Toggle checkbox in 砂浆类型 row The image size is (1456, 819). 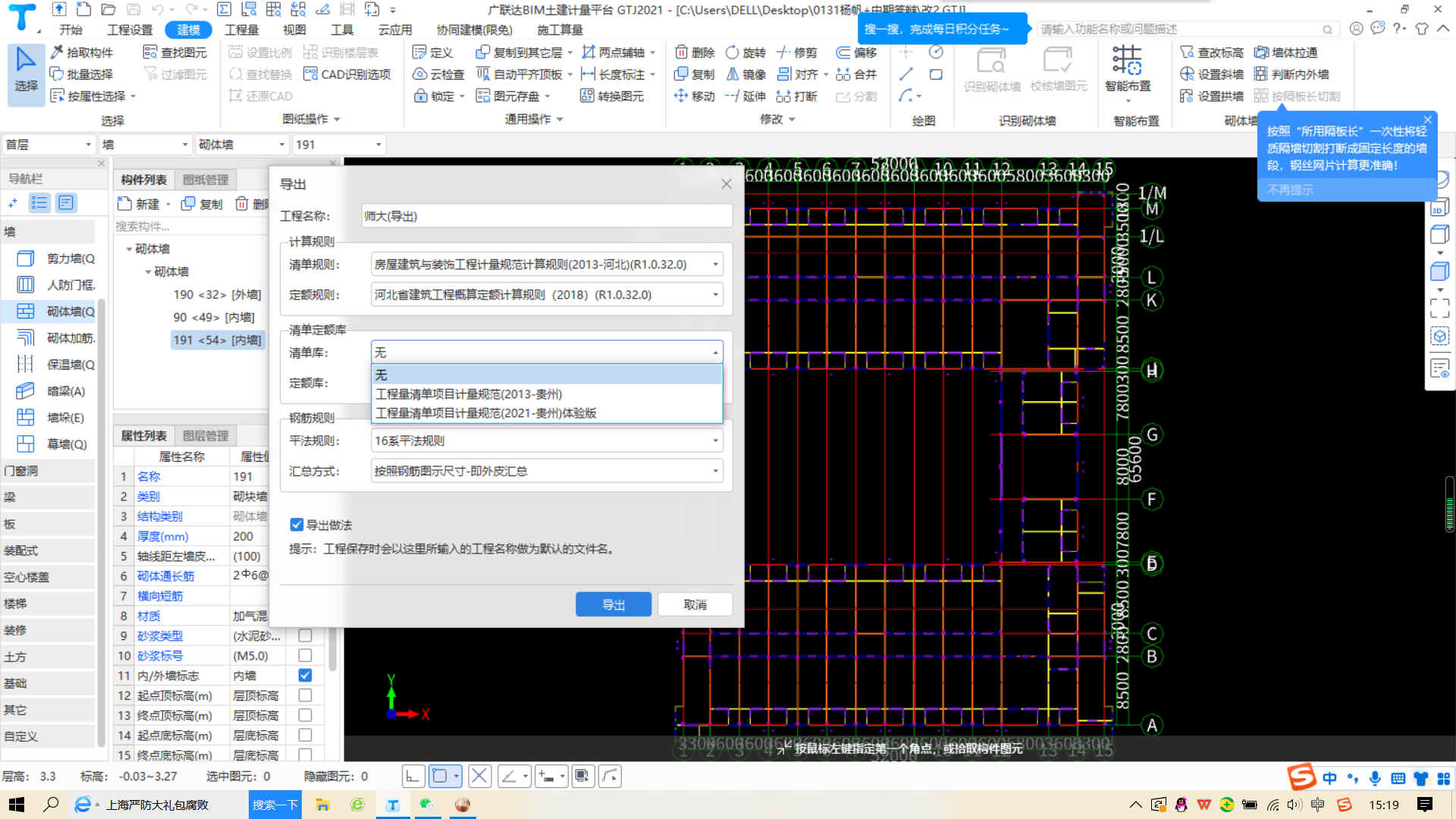click(305, 635)
